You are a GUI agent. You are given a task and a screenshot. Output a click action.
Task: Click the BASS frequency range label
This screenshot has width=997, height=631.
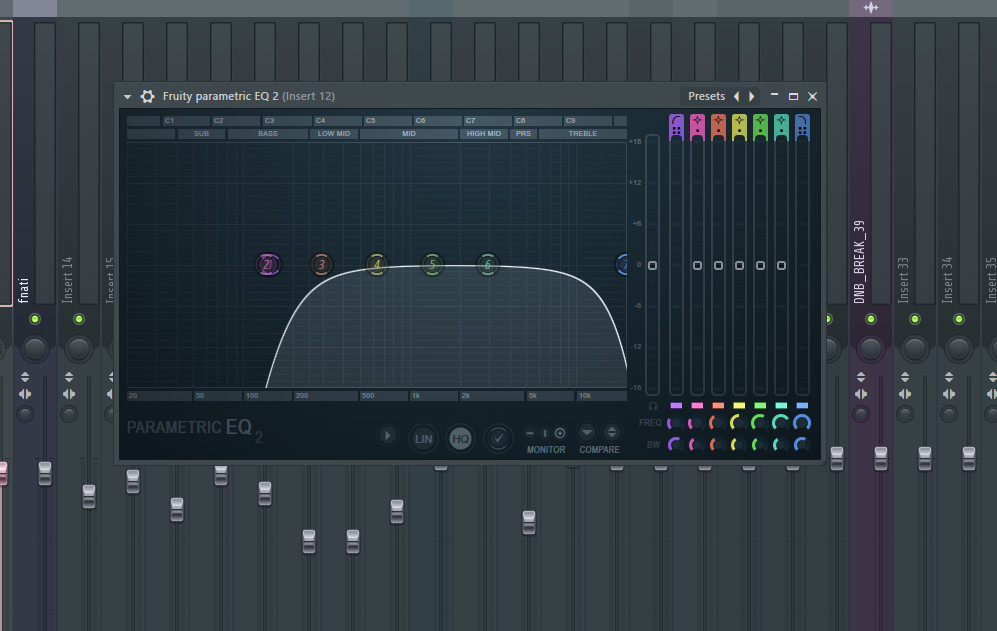[268, 134]
